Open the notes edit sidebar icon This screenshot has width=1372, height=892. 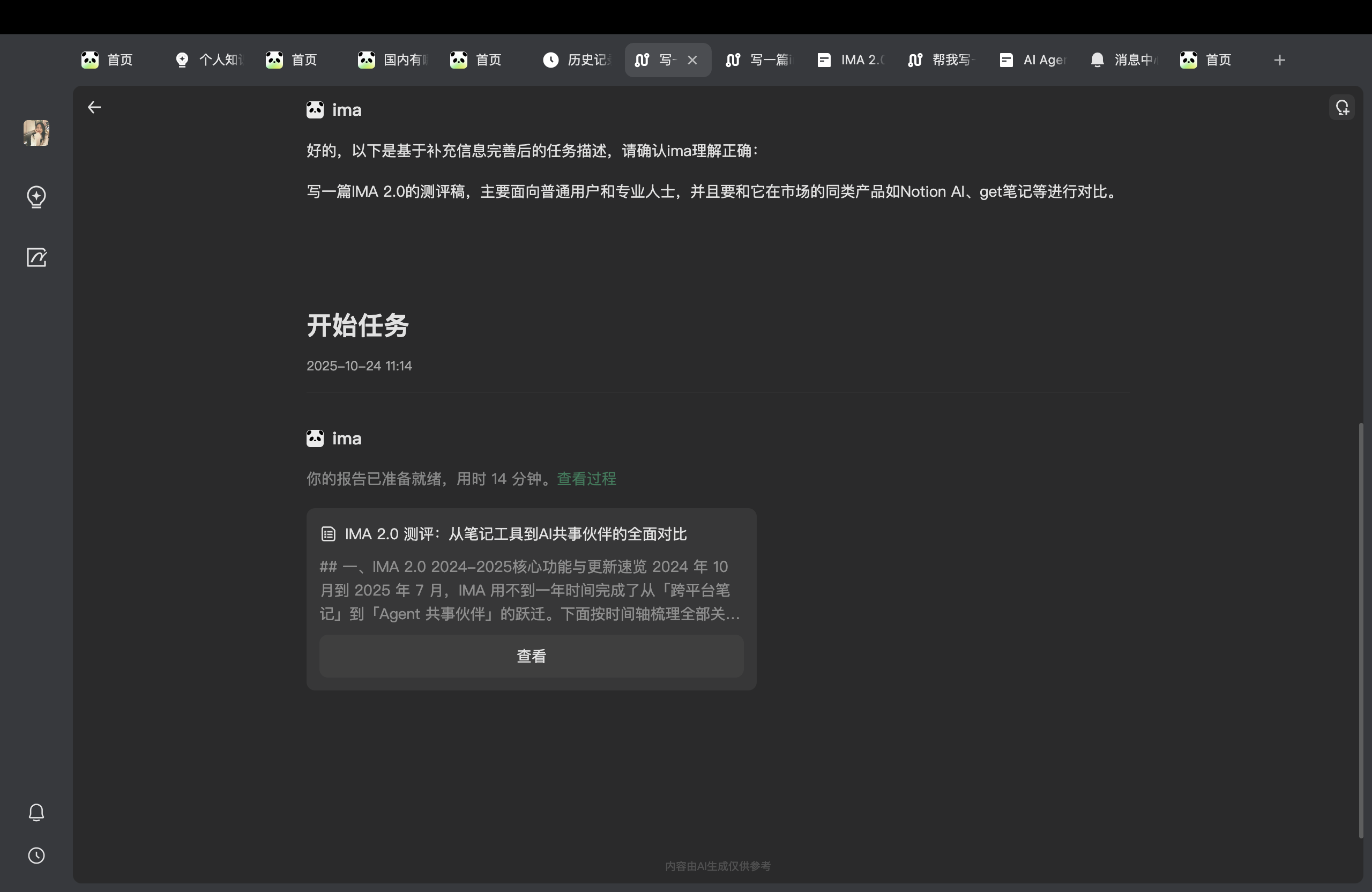point(36,257)
